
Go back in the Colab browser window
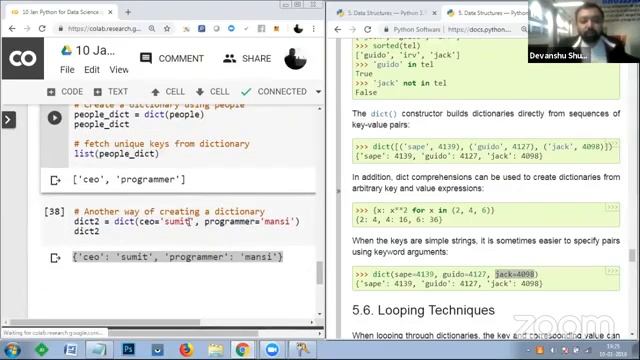(x=12, y=29)
